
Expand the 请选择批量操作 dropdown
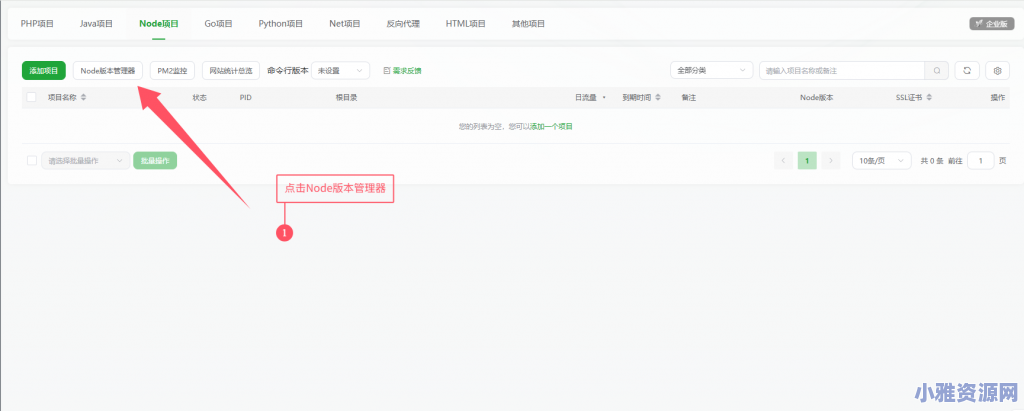[x=86, y=161]
